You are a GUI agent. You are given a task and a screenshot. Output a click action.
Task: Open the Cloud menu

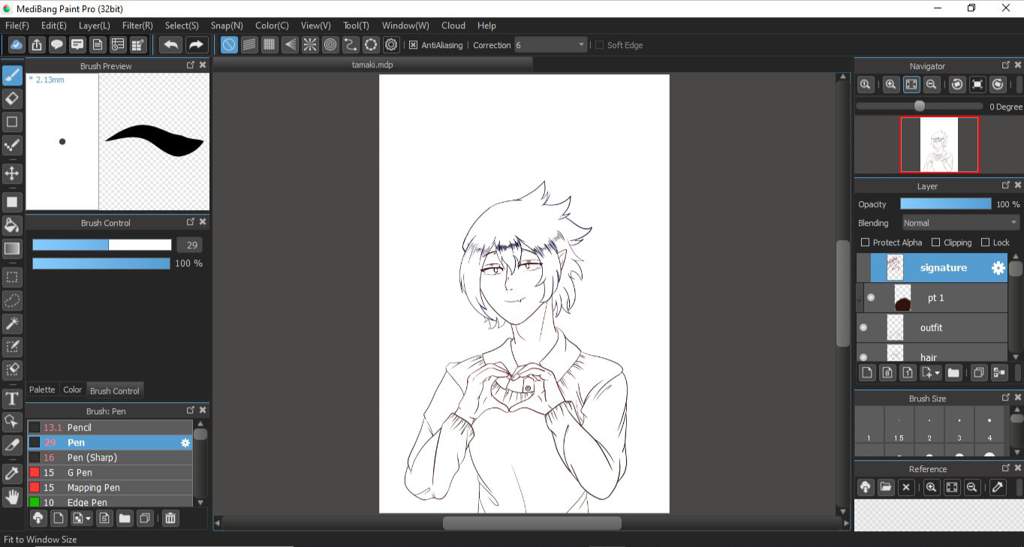pos(453,25)
